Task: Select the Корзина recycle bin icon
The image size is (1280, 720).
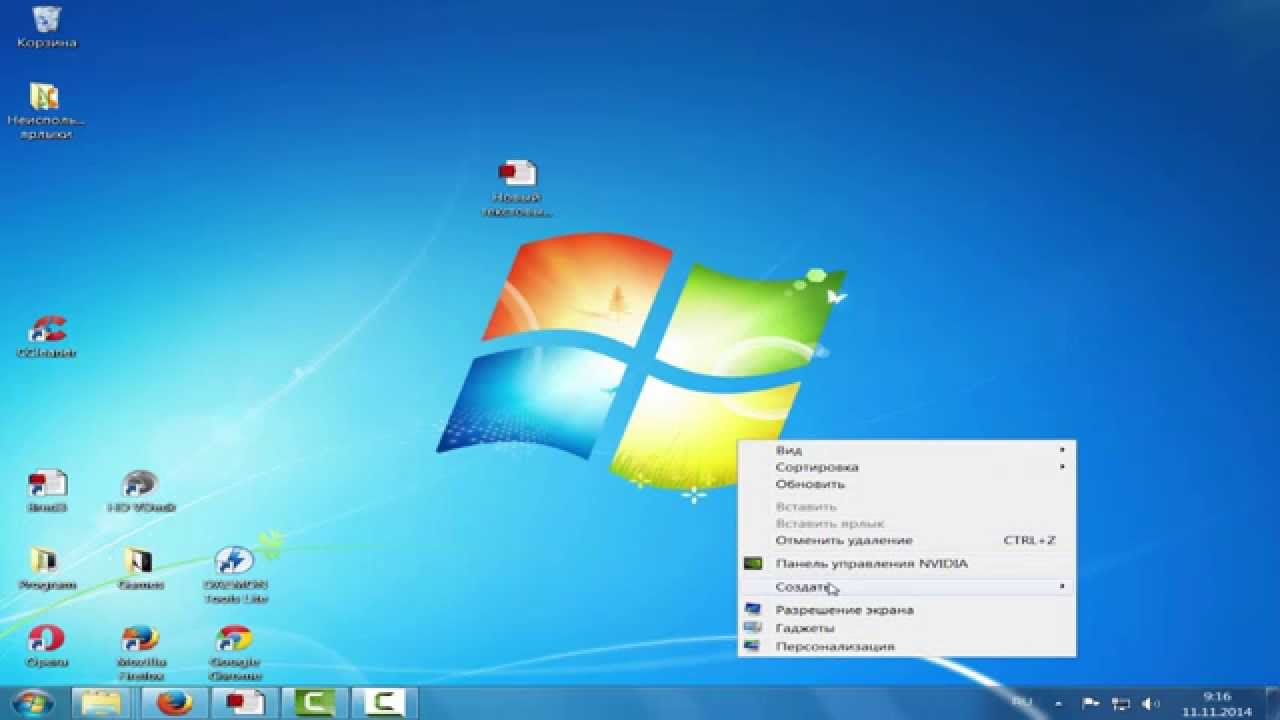Action: pyautogui.click(x=46, y=27)
